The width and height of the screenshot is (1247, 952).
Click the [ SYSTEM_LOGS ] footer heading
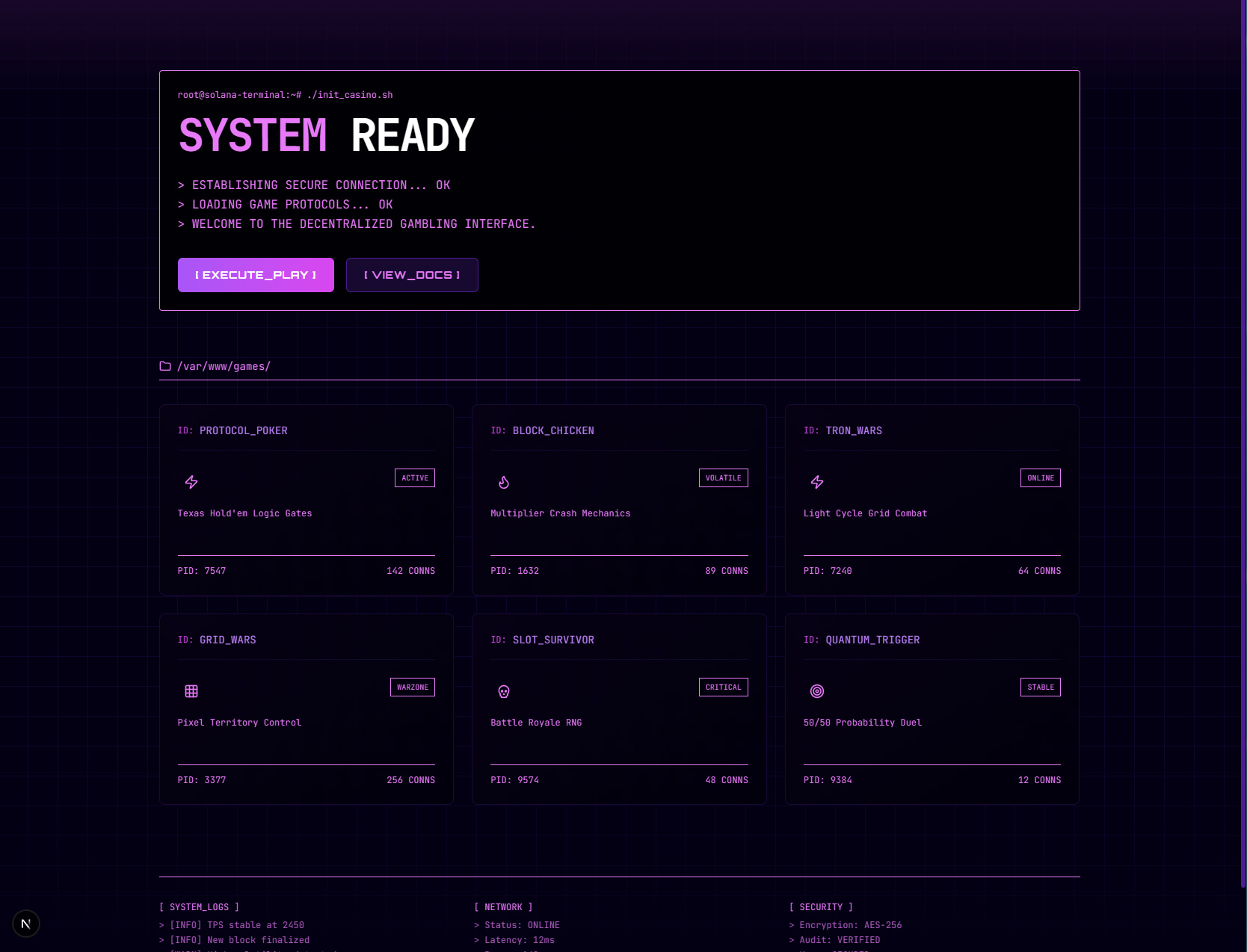pos(200,907)
